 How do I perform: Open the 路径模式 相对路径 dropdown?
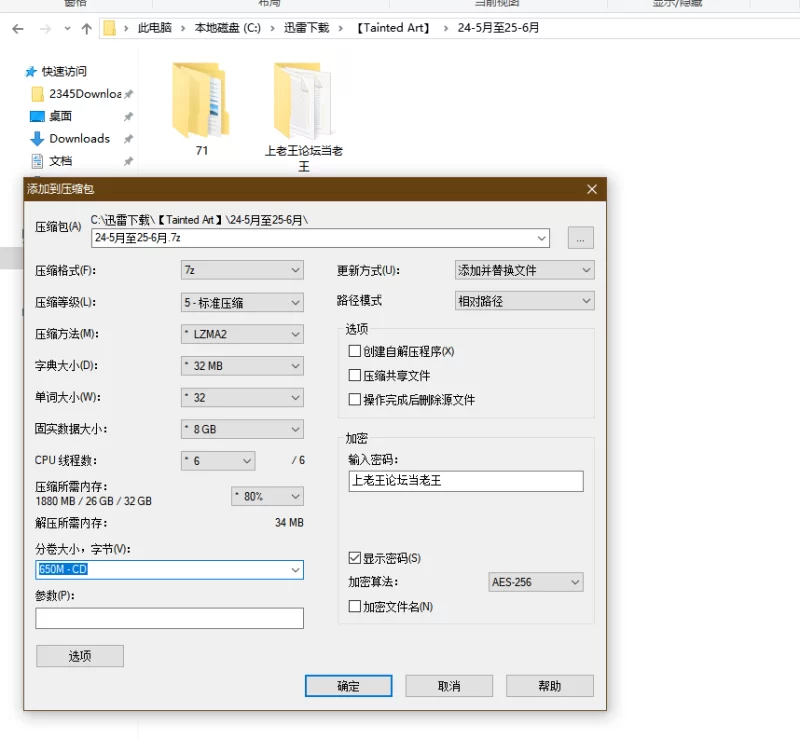pyautogui.click(x=524, y=301)
